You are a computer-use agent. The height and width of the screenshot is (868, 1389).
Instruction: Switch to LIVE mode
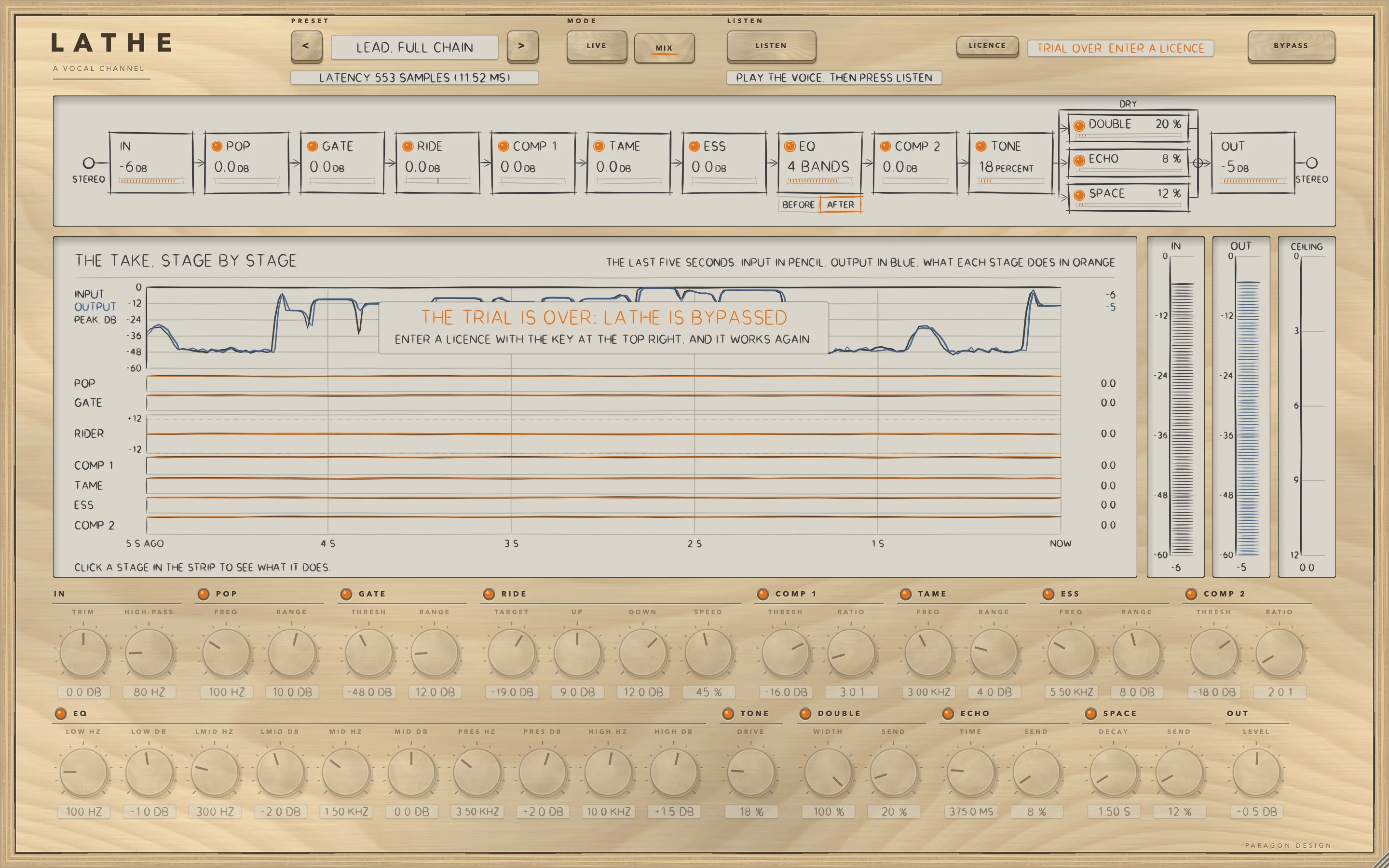click(596, 46)
